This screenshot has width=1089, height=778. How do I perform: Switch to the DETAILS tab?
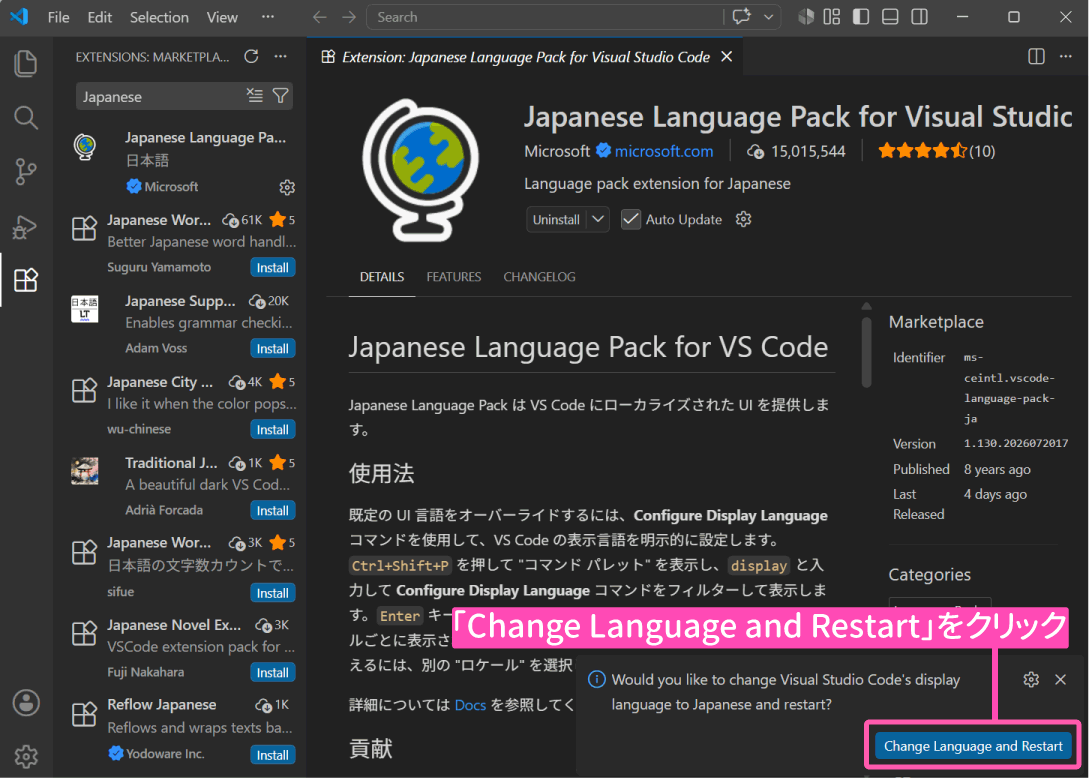coord(382,277)
